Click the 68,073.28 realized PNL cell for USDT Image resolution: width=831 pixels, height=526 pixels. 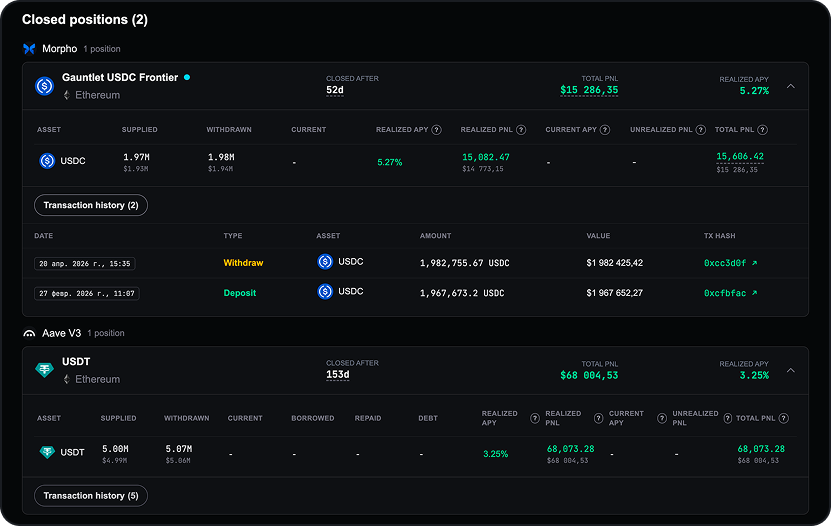(x=570, y=449)
